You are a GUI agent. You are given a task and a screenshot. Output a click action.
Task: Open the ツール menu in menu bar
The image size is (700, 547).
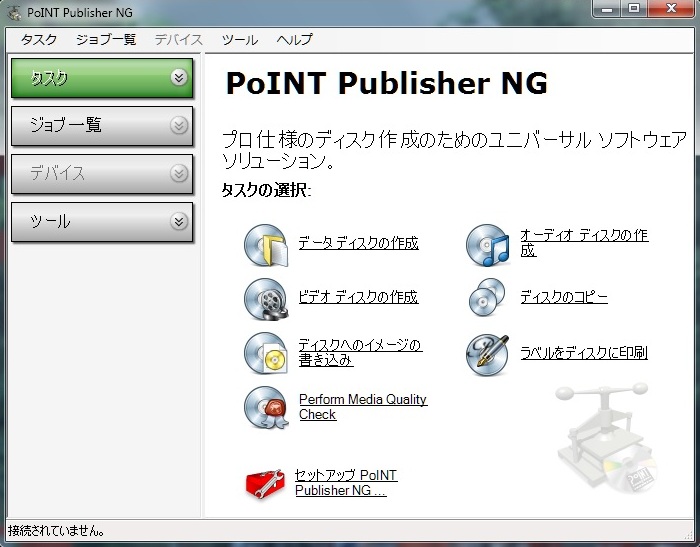pyautogui.click(x=240, y=40)
